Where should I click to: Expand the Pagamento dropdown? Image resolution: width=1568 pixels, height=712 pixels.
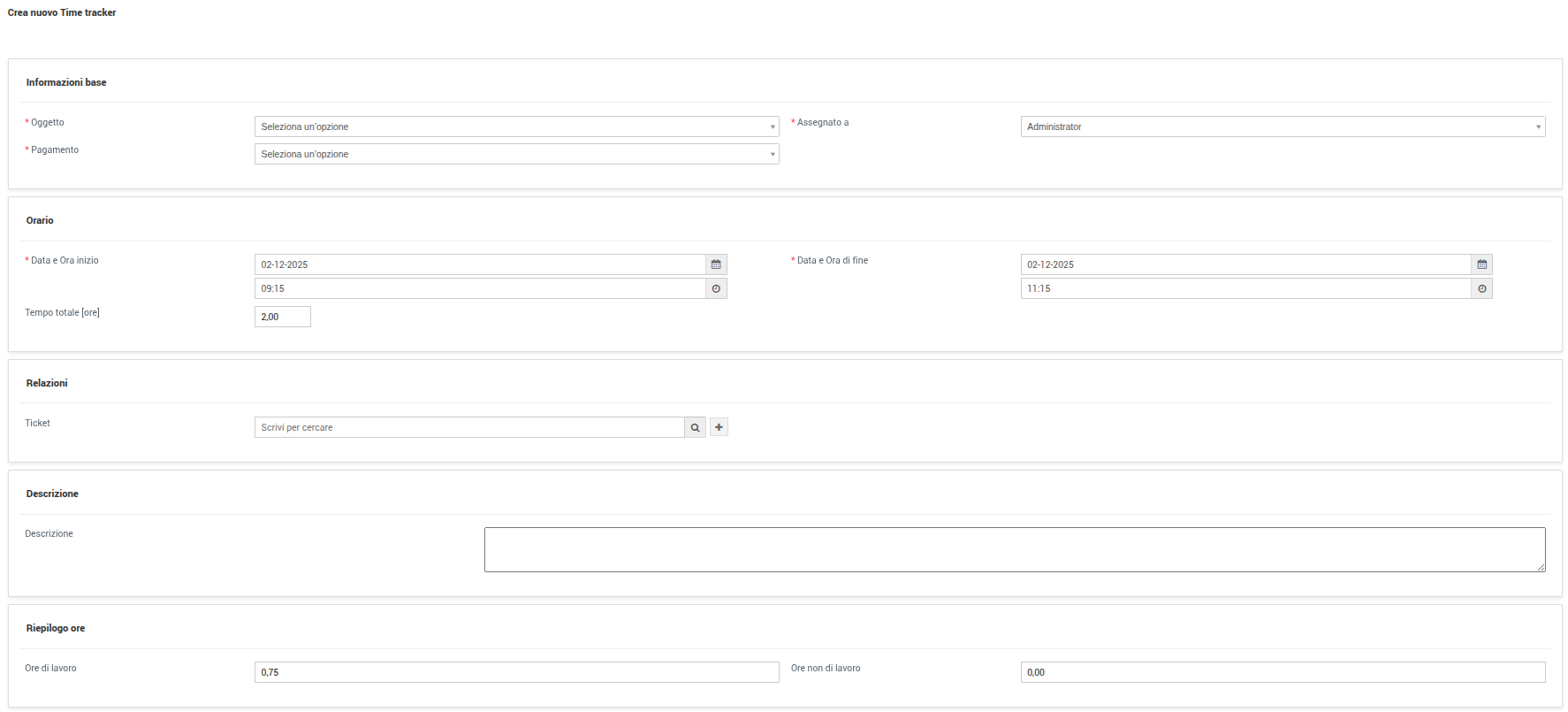516,154
